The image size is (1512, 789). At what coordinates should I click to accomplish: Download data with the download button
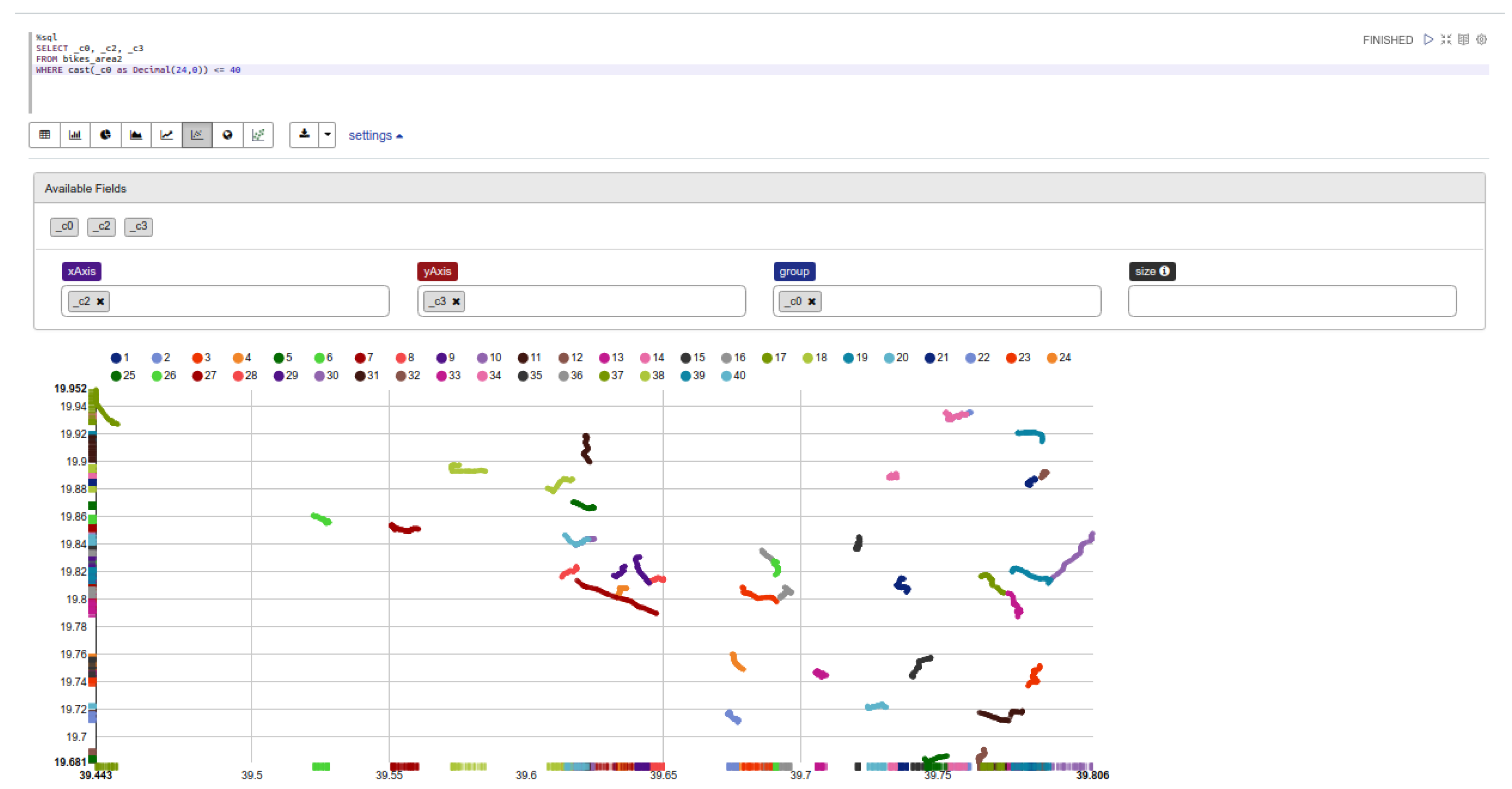pos(304,135)
